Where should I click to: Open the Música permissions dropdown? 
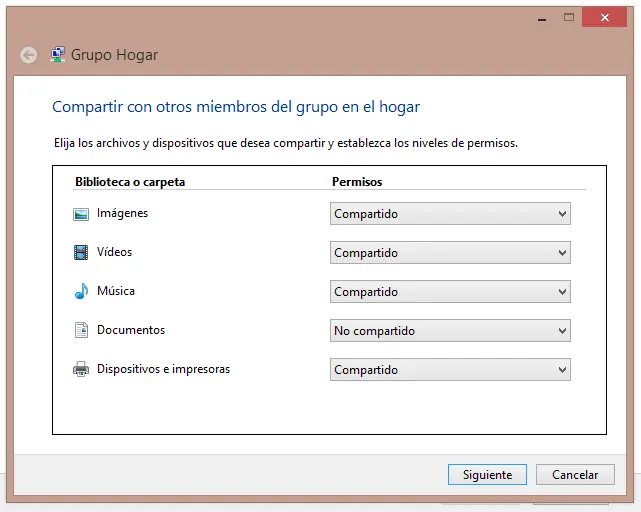click(450, 292)
